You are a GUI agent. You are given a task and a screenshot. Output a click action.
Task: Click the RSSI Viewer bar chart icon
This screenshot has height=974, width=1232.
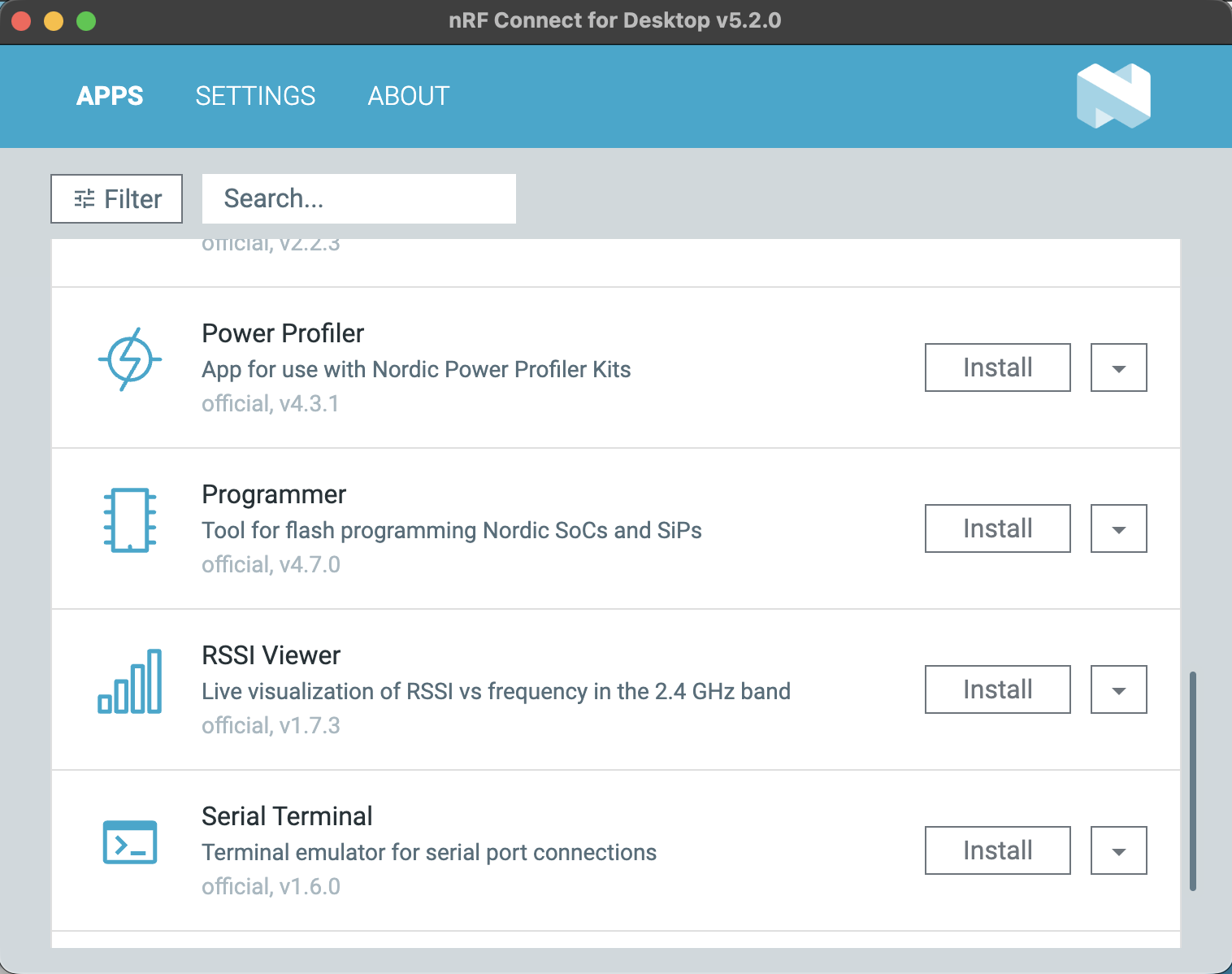coord(130,681)
